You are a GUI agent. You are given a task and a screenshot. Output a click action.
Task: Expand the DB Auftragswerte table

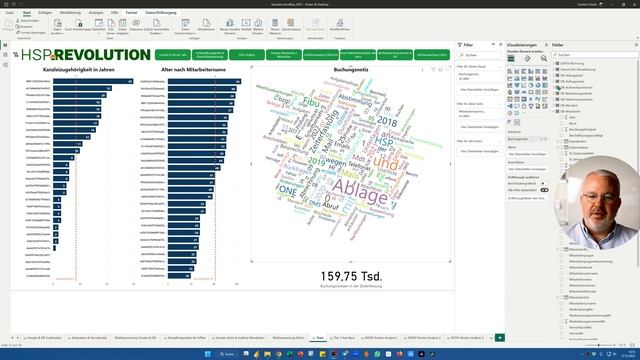click(554, 81)
